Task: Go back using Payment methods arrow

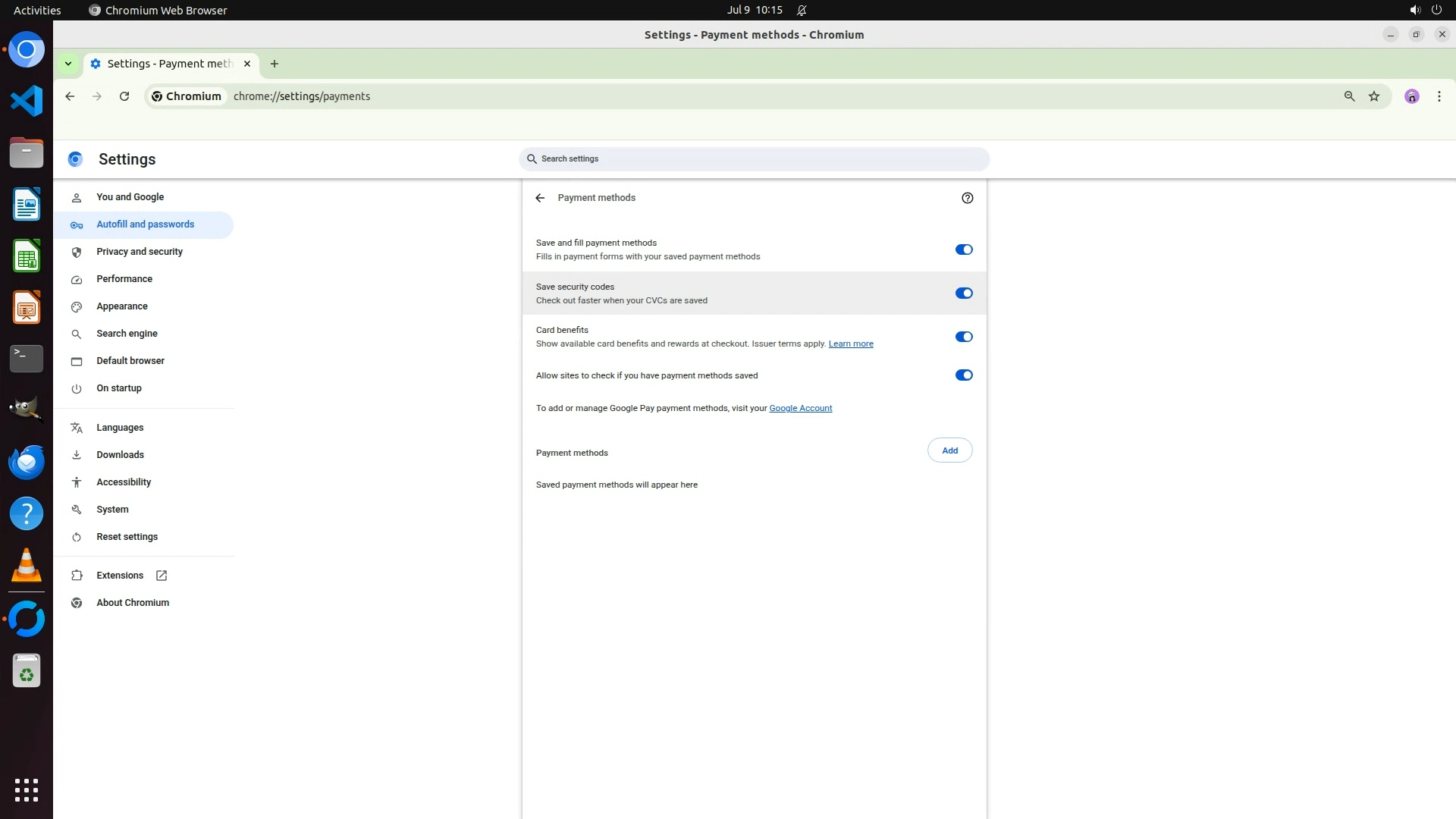Action: pyautogui.click(x=540, y=198)
